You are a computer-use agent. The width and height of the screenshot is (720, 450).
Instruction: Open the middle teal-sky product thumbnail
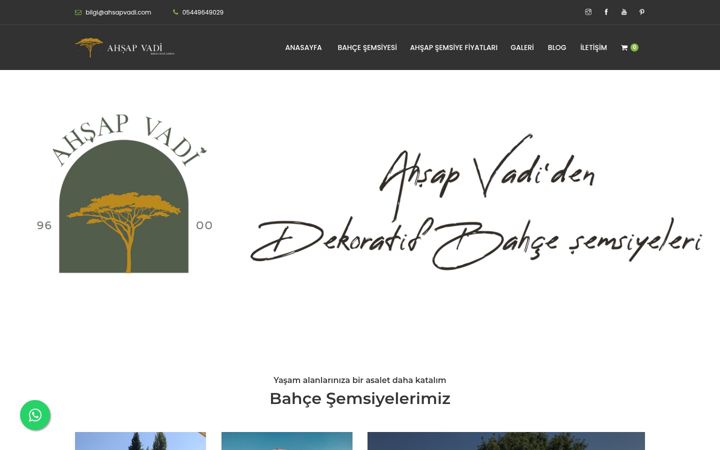287,441
